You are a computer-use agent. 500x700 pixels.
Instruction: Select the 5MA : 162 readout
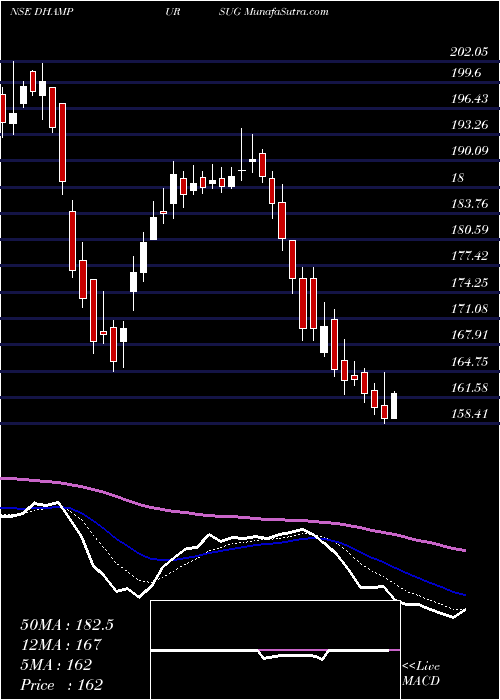point(56,664)
